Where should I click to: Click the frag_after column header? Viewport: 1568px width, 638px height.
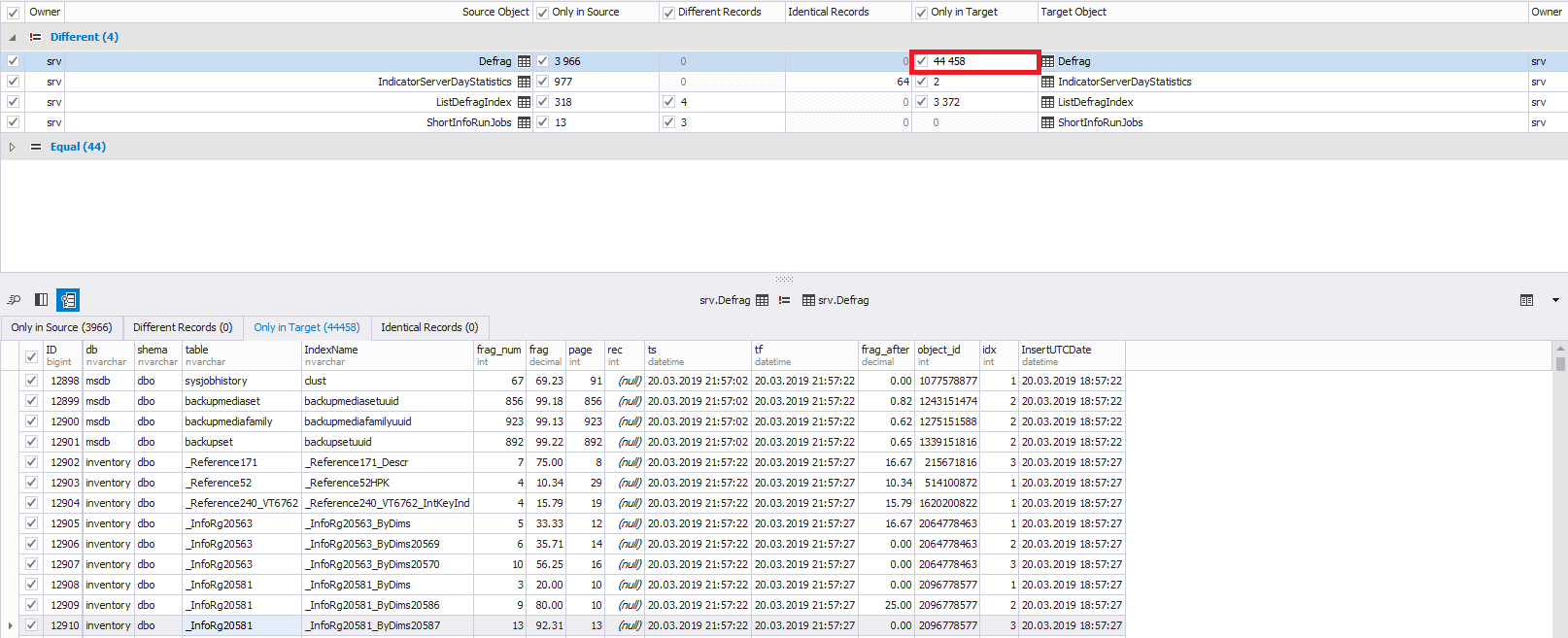(886, 355)
